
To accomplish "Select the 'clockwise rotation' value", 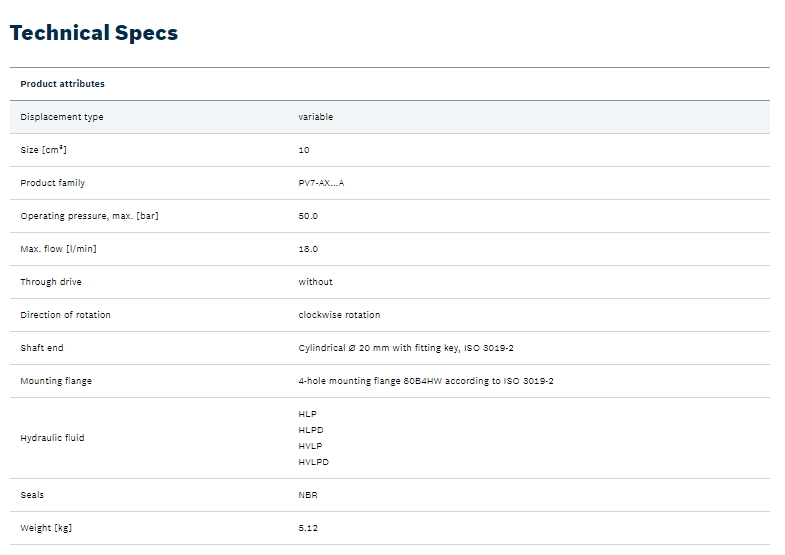I will tap(339, 315).
